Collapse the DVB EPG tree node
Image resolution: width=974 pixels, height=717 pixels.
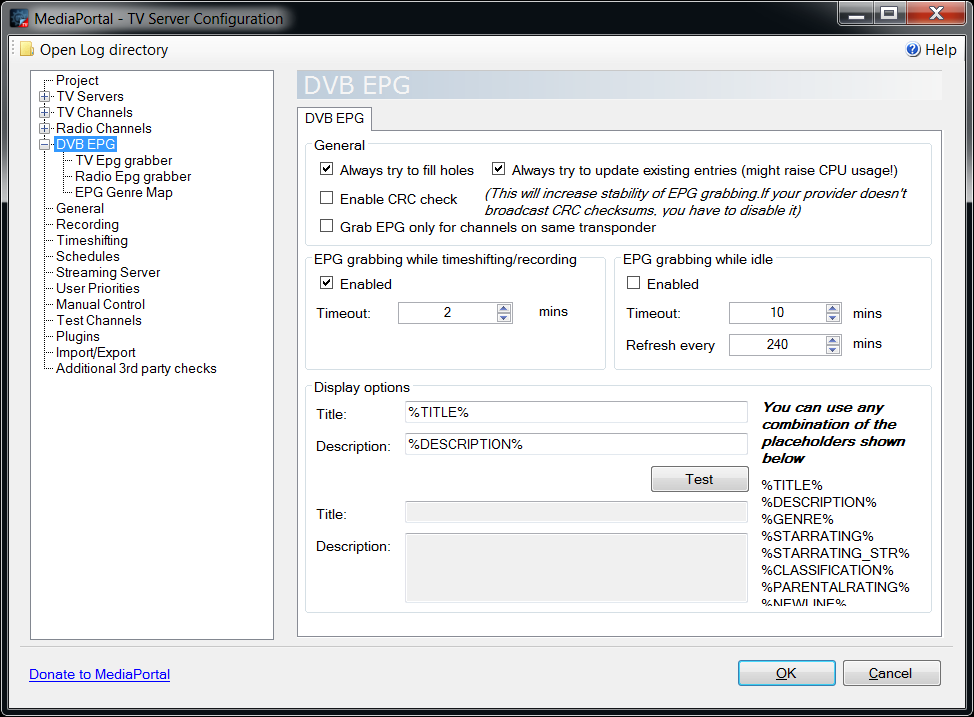44,145
